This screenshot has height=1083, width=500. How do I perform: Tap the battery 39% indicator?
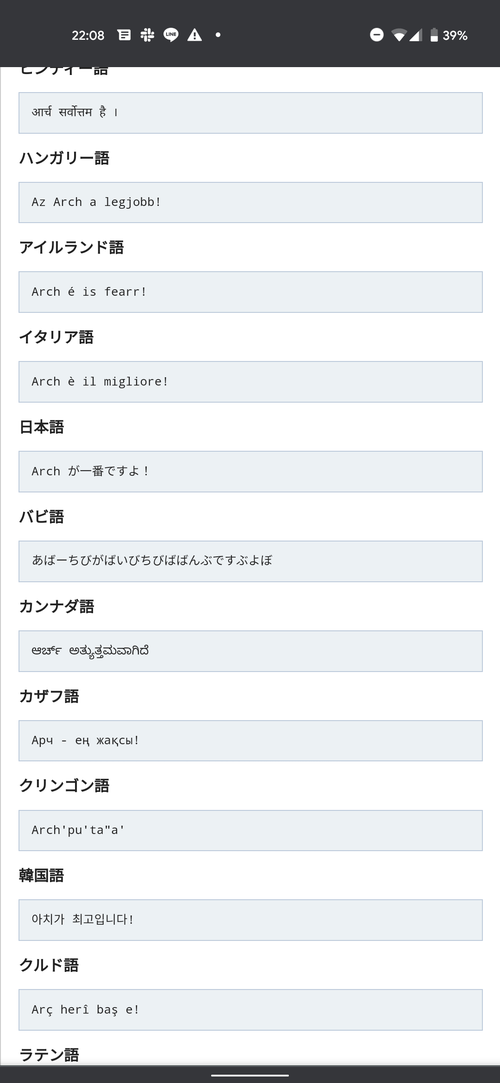coord(448,35)
